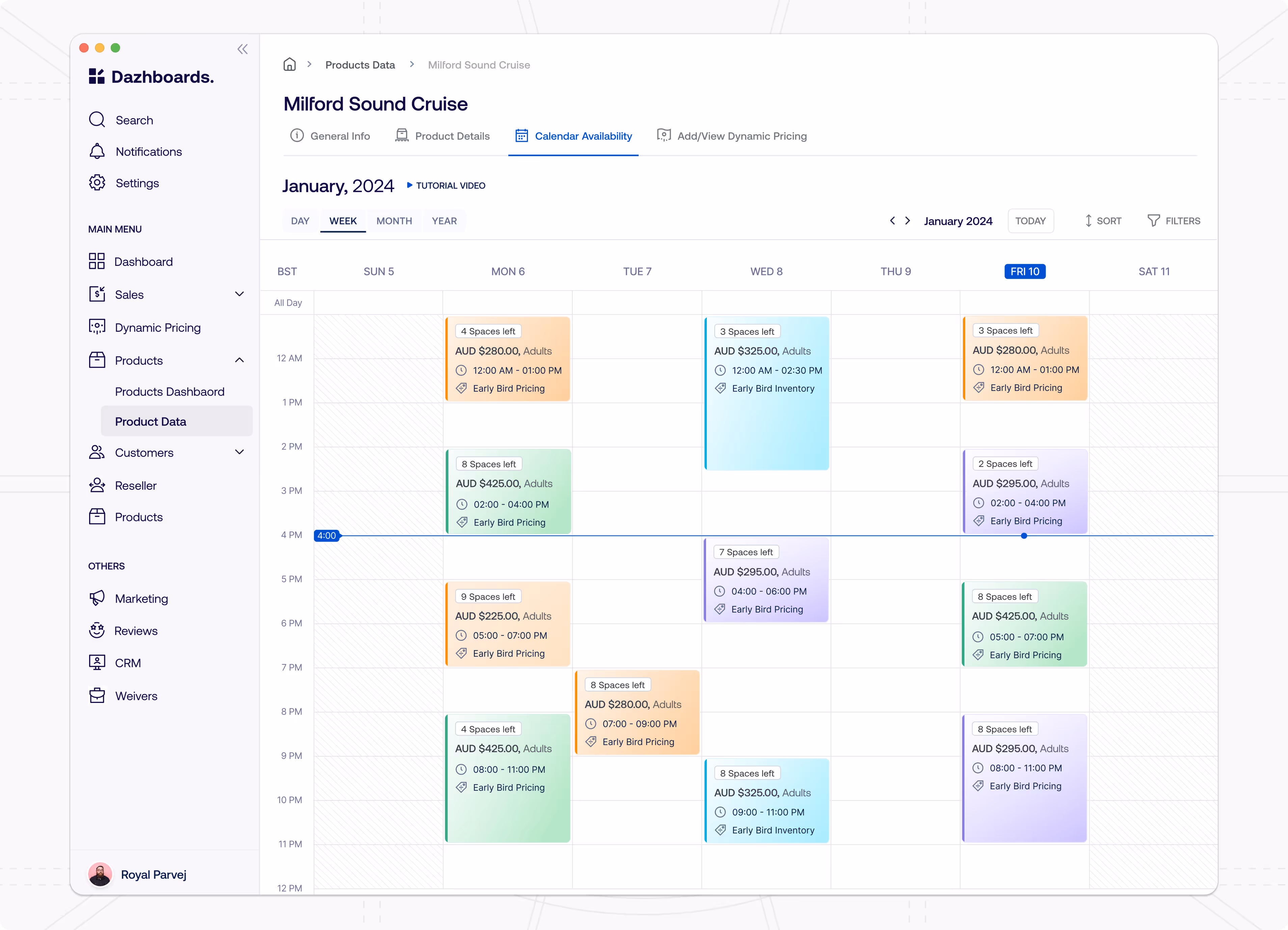Open the Reviews smiley icon

pos(97,630)
